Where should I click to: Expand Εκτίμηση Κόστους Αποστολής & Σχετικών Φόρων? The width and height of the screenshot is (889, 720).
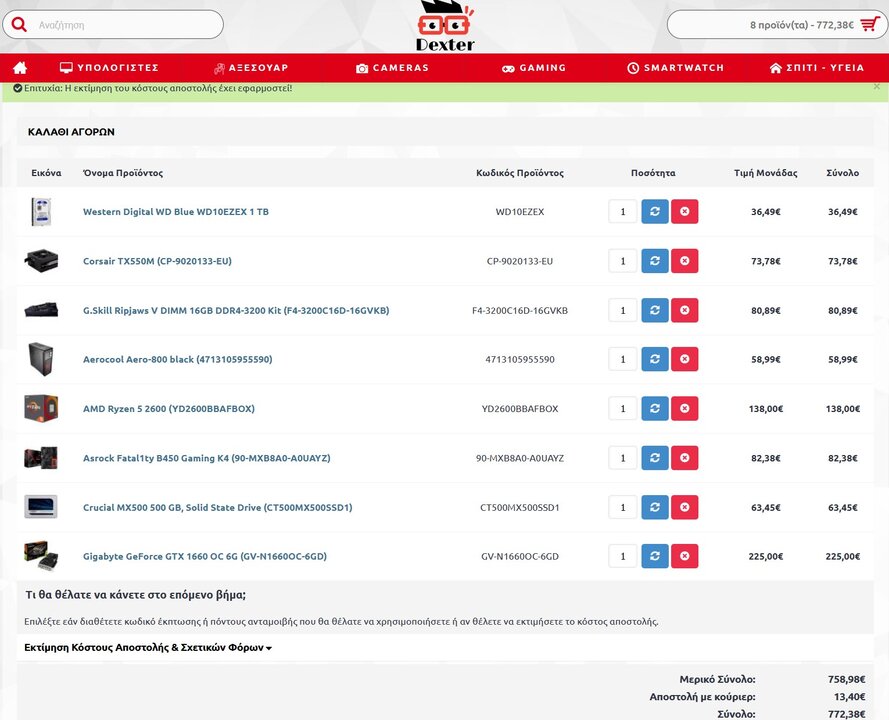(148, 647)
